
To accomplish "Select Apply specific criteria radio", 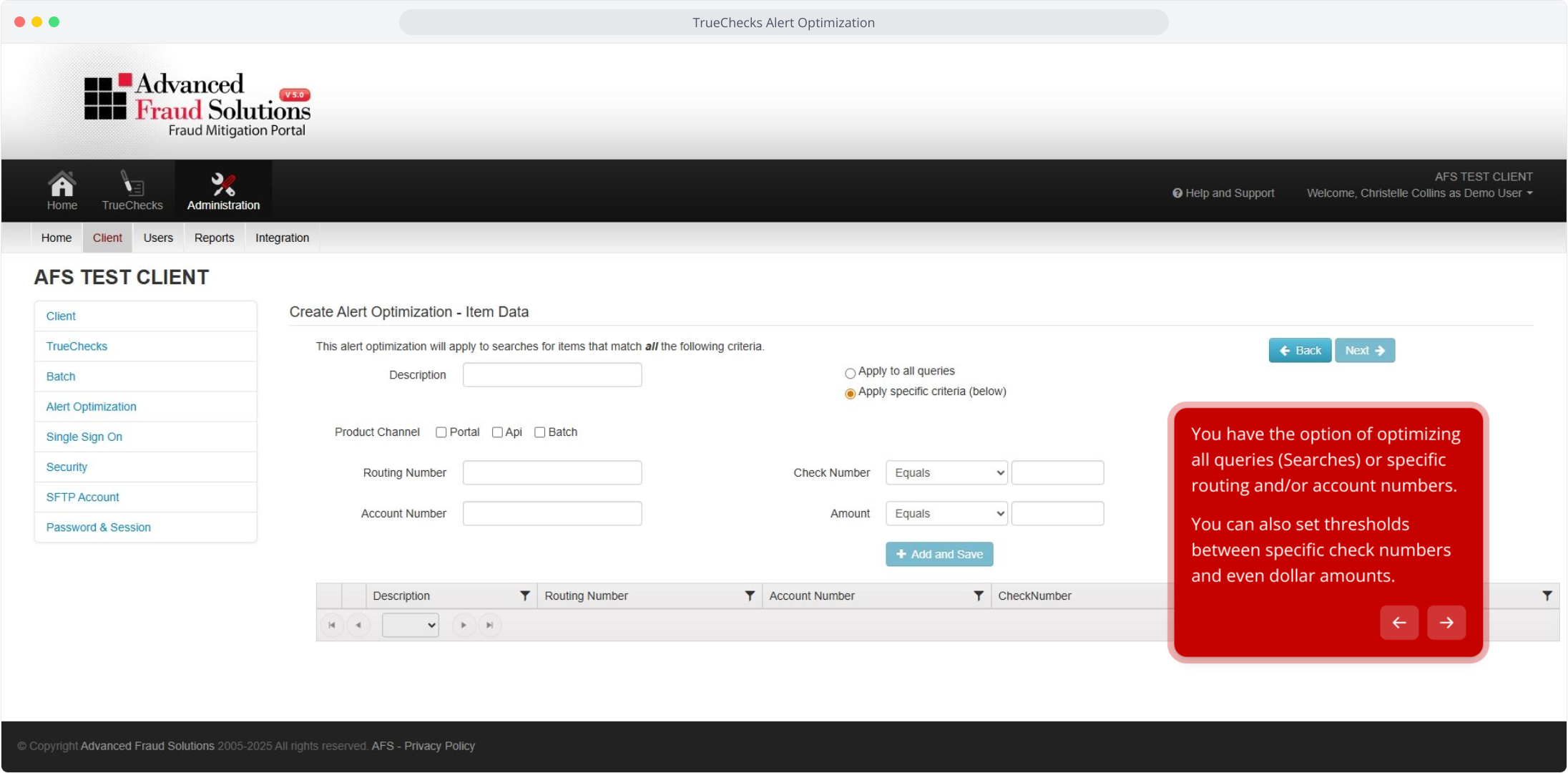I will (x=850, y=394).
